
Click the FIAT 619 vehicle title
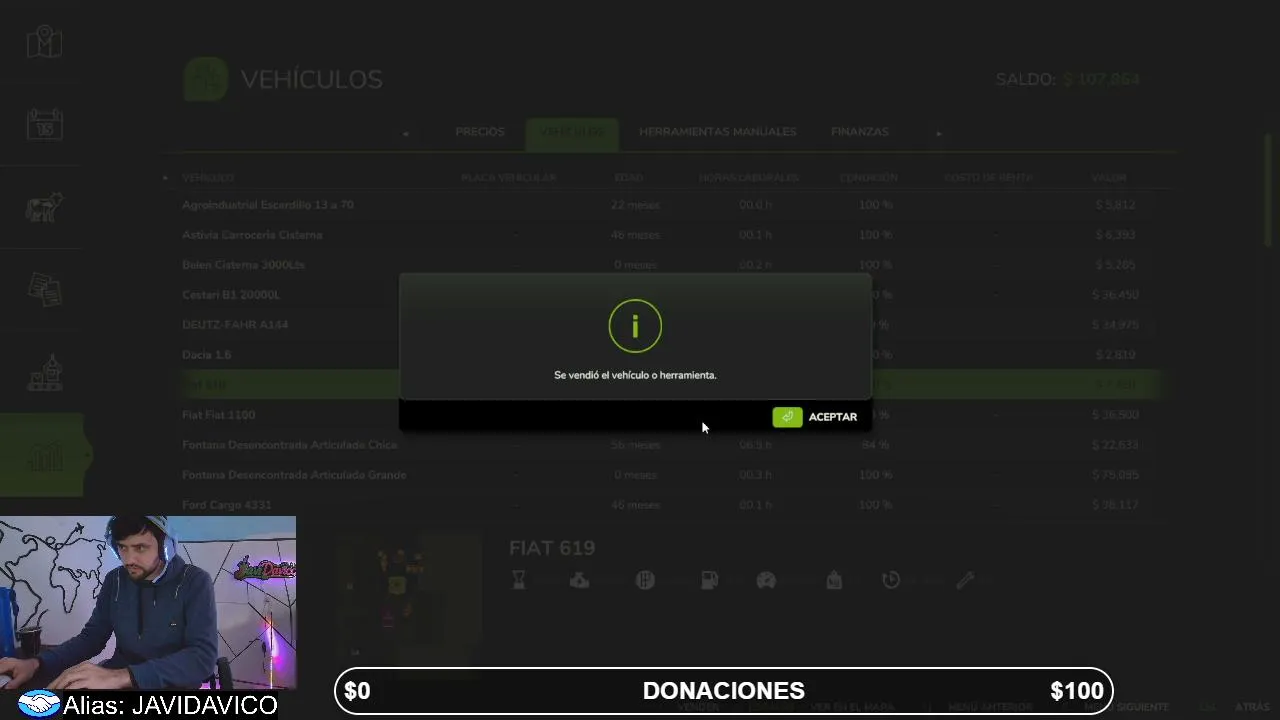[x=552, y=548]
